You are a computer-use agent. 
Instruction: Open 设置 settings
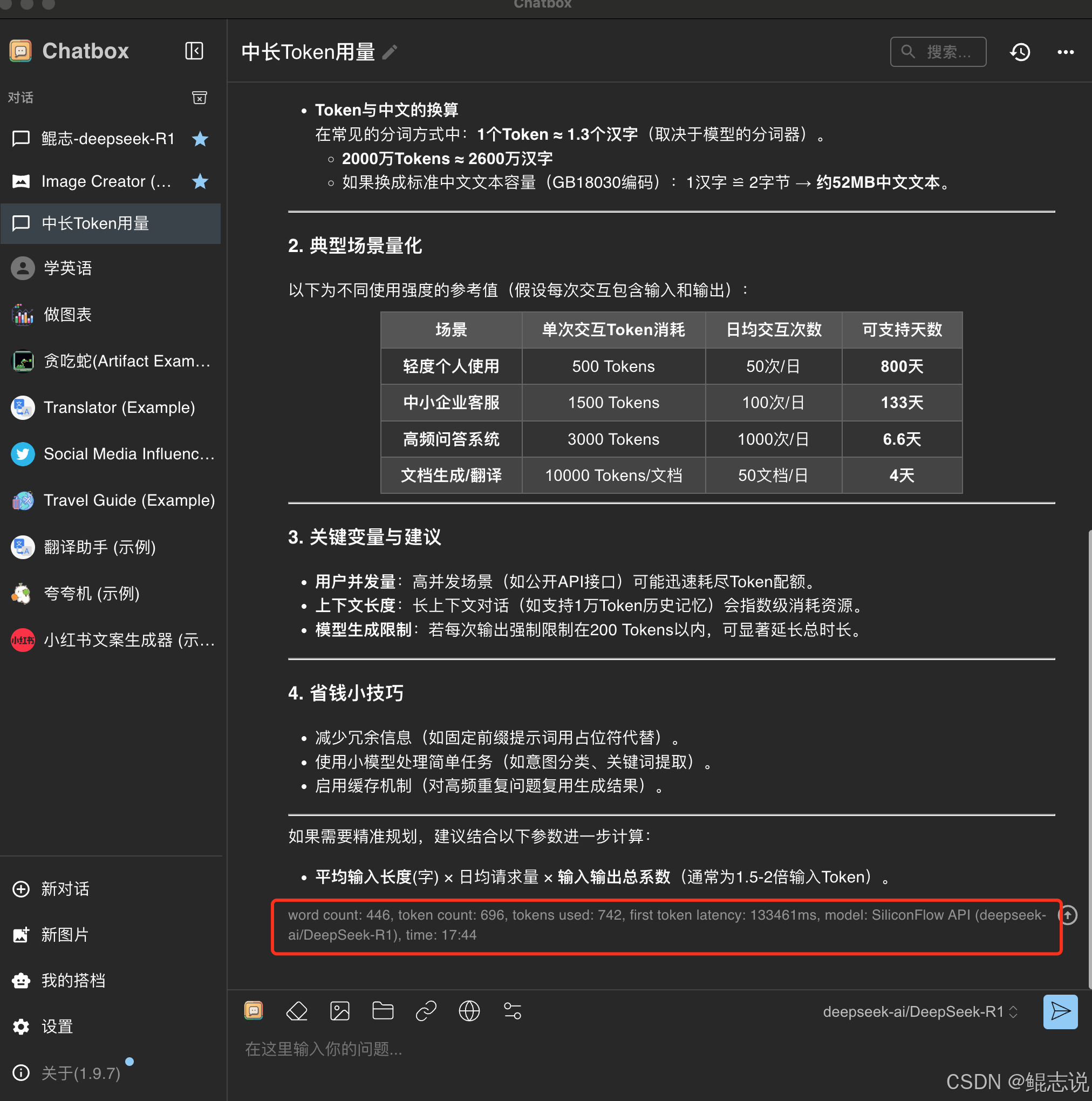click(x=57, y=1027)
